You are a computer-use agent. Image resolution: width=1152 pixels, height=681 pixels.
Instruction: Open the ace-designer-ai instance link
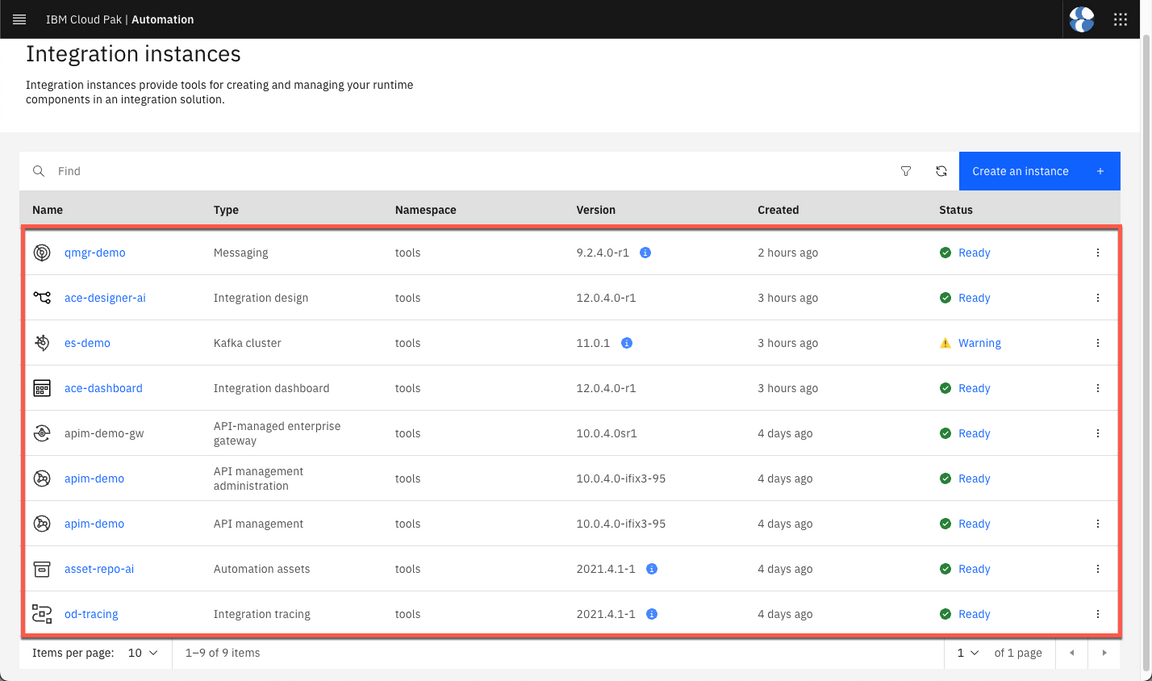pos(105,298)
